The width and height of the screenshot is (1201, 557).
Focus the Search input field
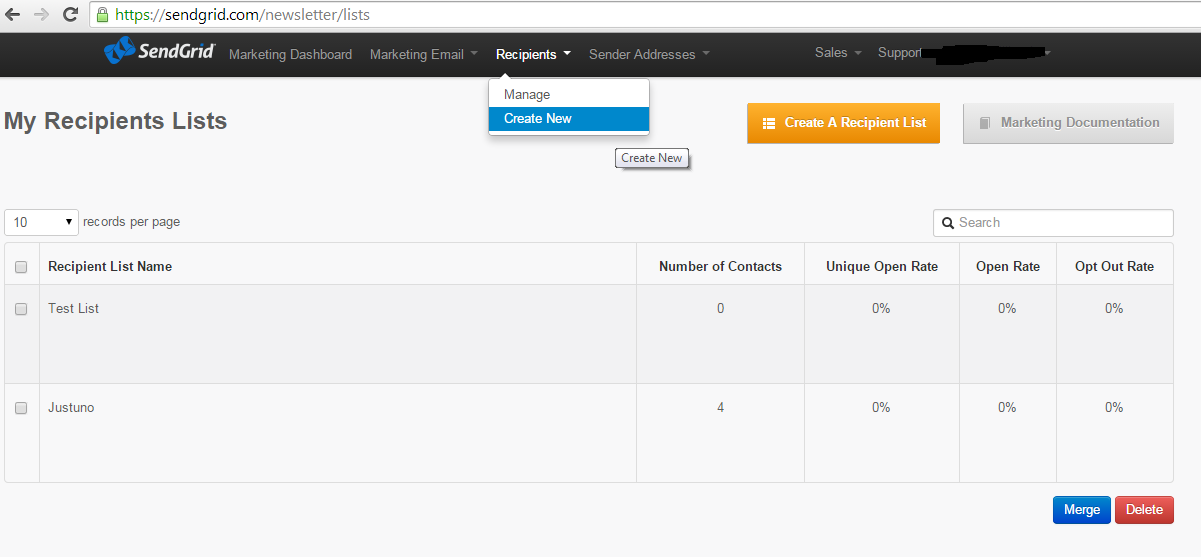tap(1053, 223)
